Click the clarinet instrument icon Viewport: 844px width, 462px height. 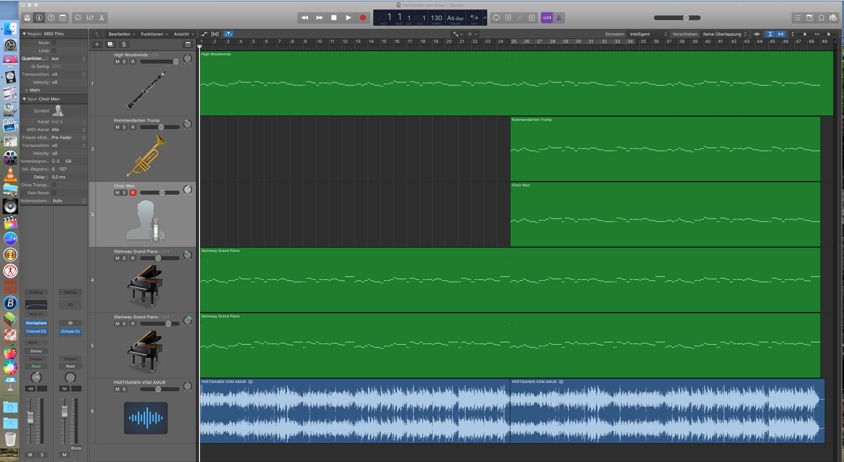[x=146, y=90]
